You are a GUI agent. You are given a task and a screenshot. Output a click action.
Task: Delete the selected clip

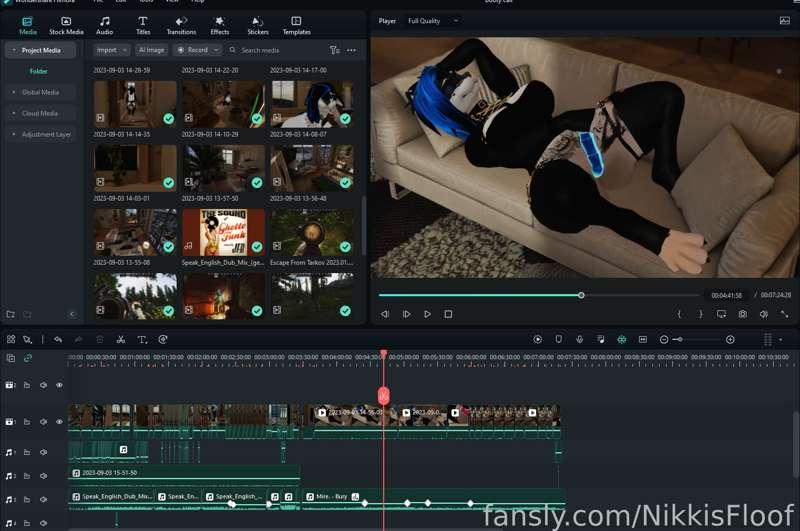[x=99, y=339]
